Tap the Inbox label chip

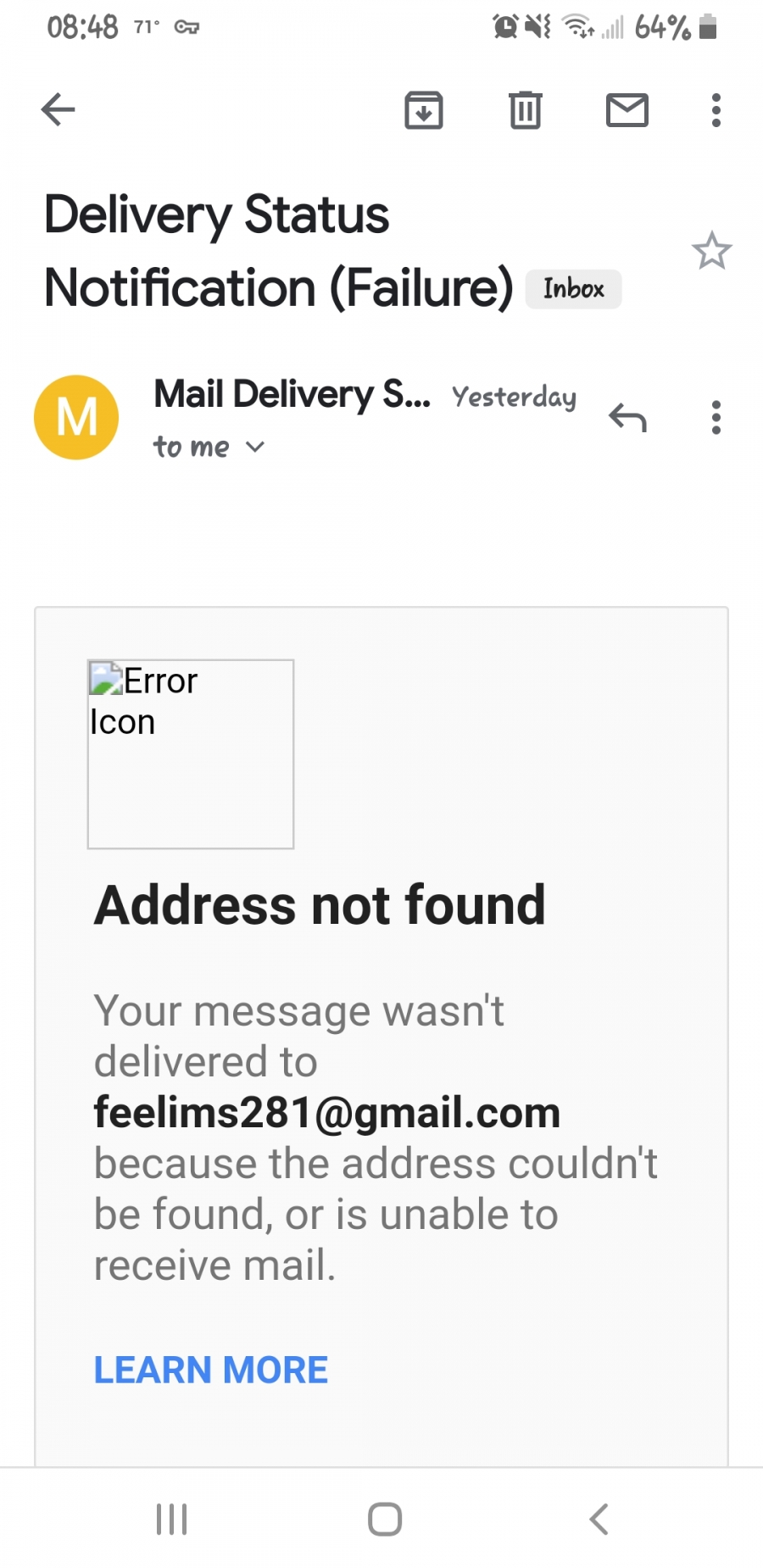click(x=574, y=289)
